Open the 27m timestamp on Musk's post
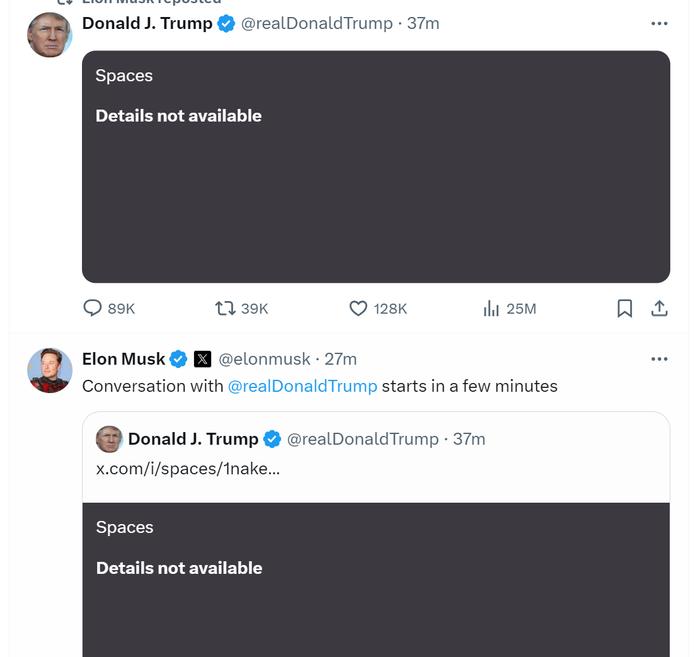This screenshot has height=657, width=700. click(341, 359)
